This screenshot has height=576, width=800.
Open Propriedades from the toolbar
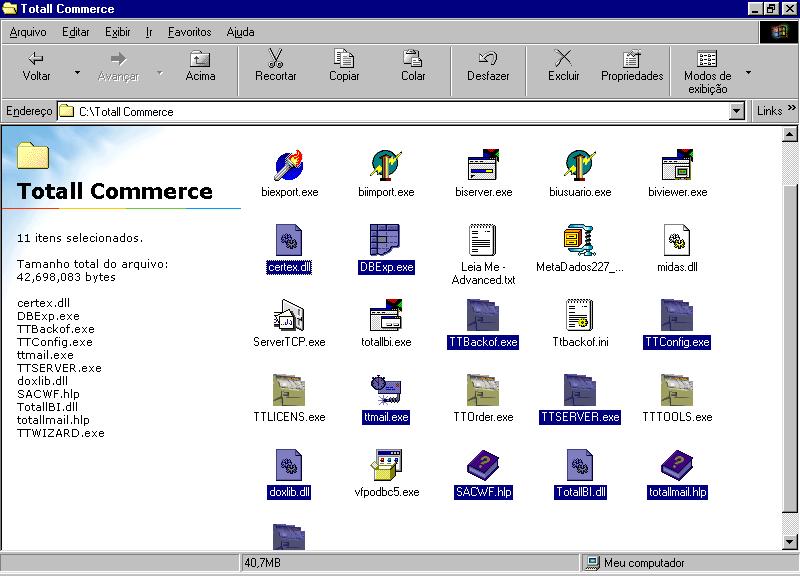(x=632, y=67)
